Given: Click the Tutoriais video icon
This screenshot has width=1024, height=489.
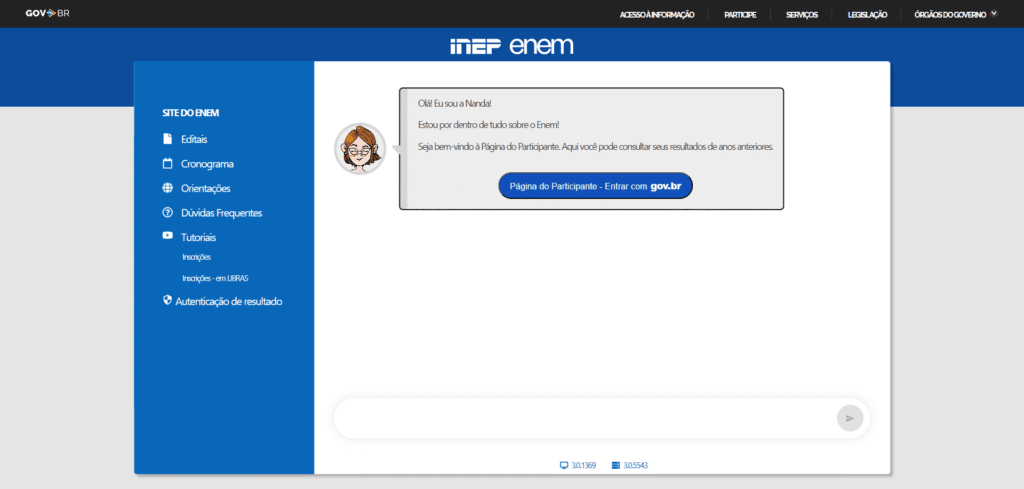Looking at the screenshot, I should pyautogui.click(x=167, y=236).
